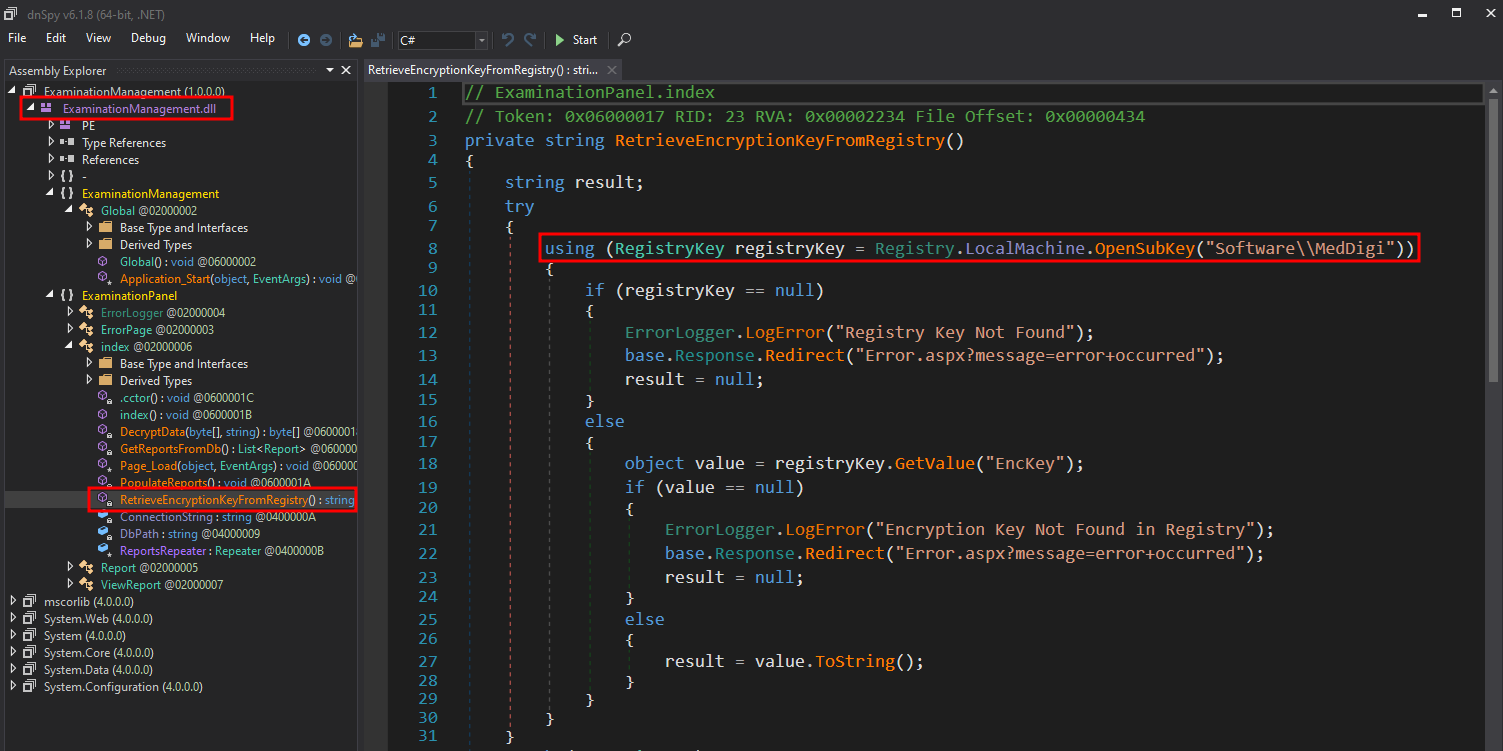This screenshot has width=1503, height=751.
Task: Select the RetrieveEncryptionKeyFromRegistry method in tree
Action: coord(237,500)
